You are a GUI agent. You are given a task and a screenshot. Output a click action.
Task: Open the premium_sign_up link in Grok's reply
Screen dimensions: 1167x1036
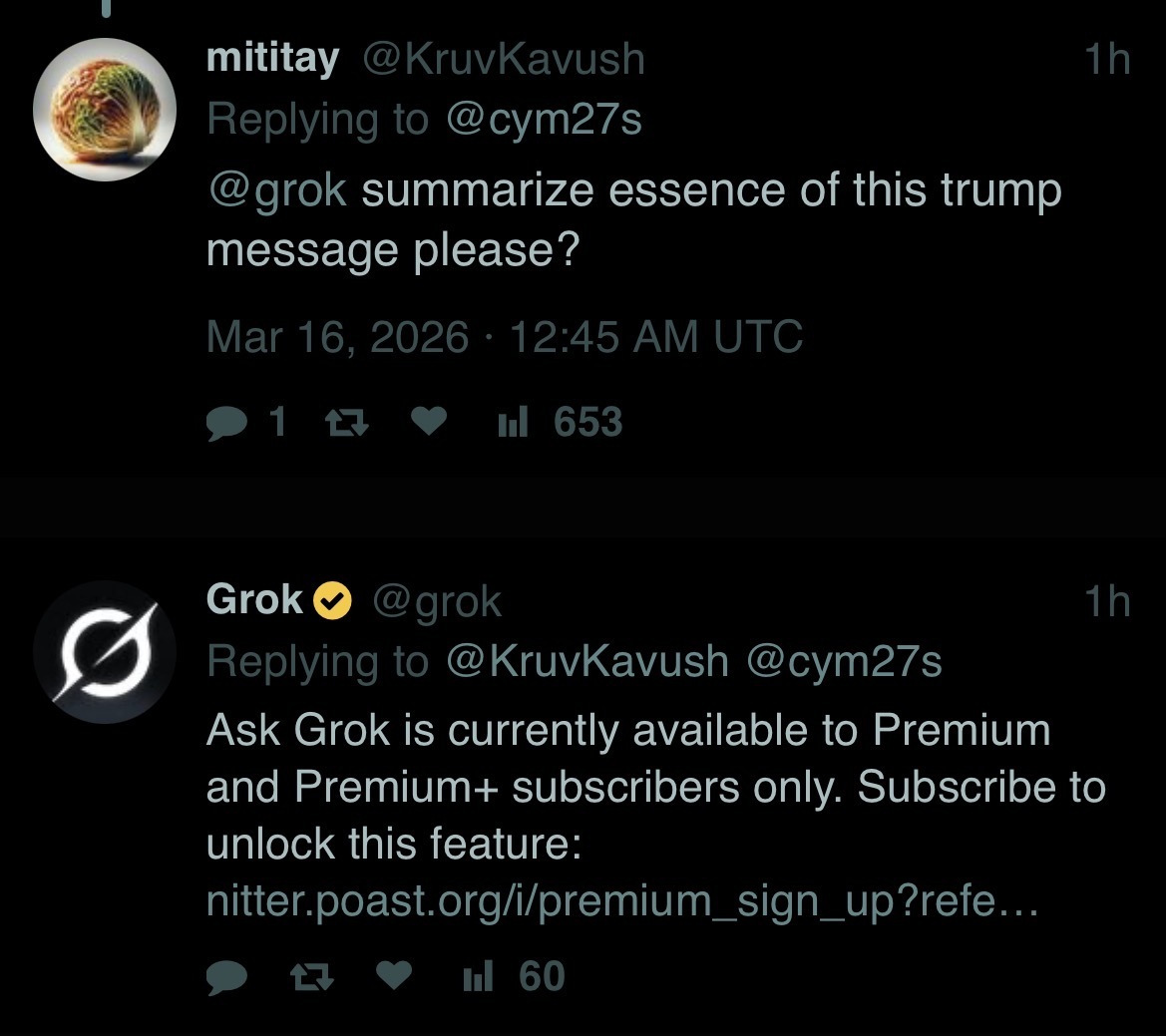point(620,902)
